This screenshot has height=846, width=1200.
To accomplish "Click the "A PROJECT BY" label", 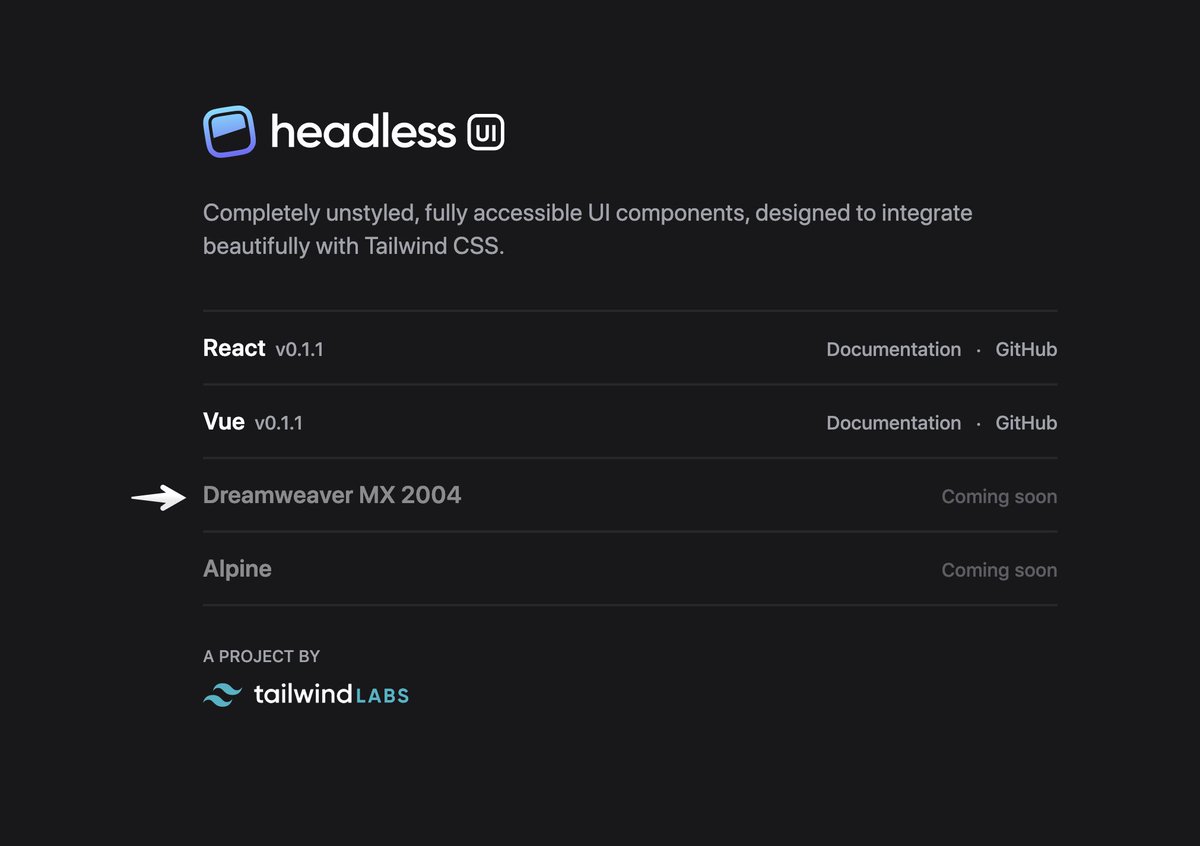I will 261,656.
